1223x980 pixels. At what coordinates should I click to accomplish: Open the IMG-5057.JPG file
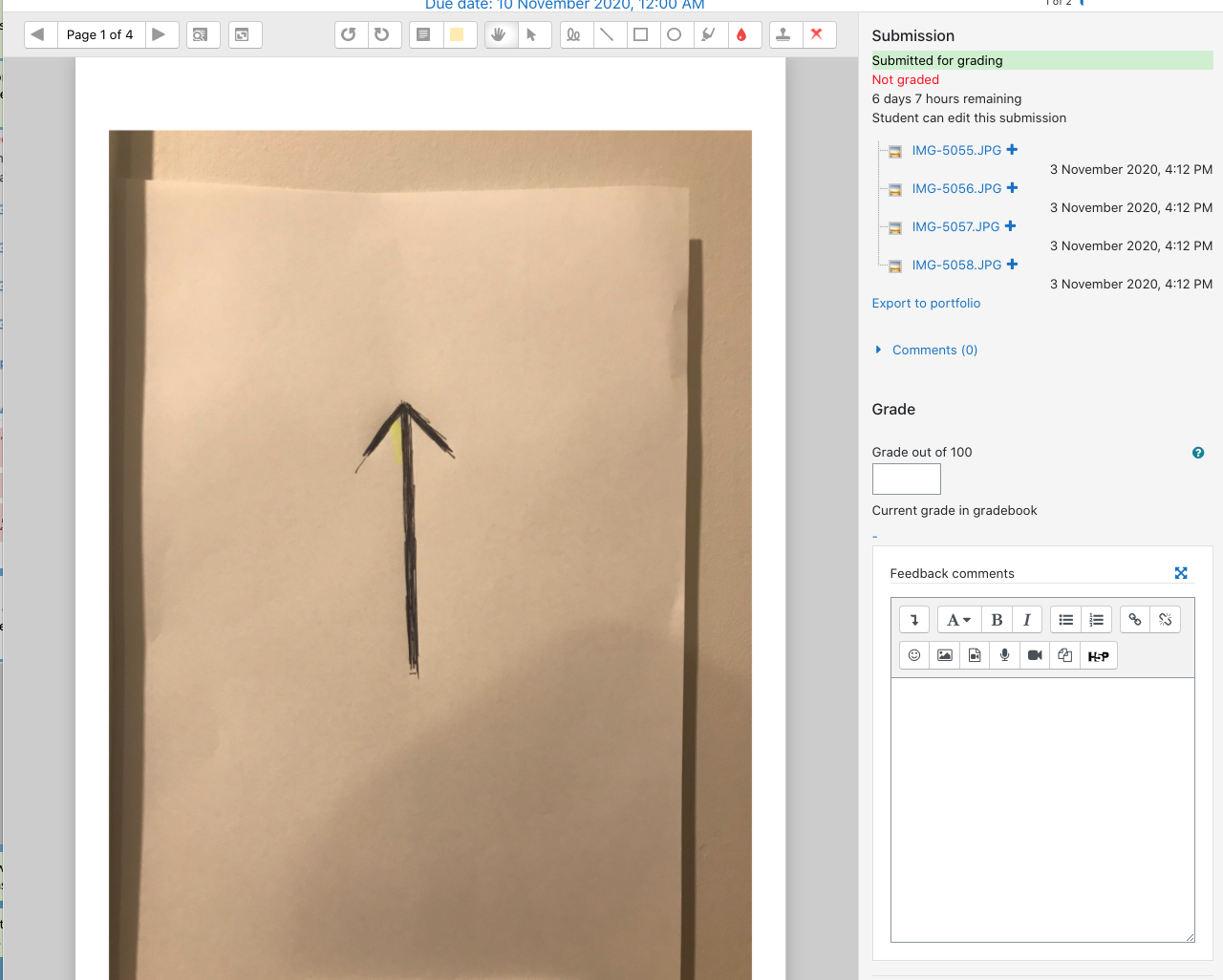pyautogui.click(x=955, y=226)
